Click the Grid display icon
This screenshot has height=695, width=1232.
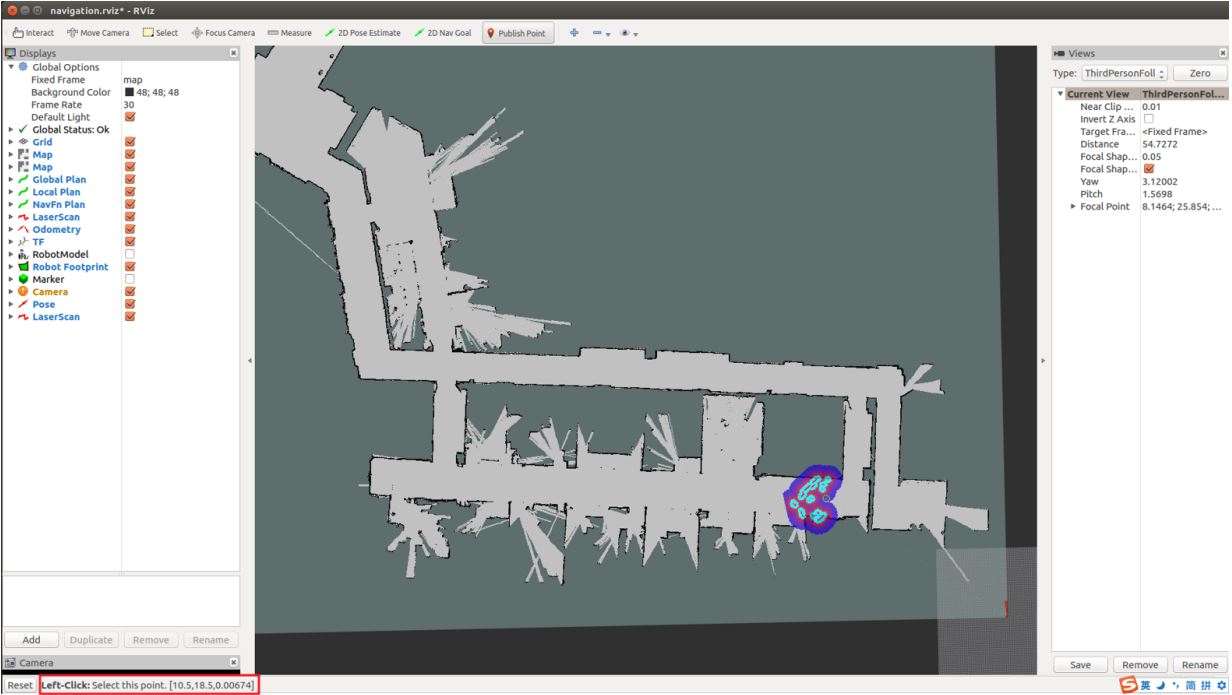25,142
